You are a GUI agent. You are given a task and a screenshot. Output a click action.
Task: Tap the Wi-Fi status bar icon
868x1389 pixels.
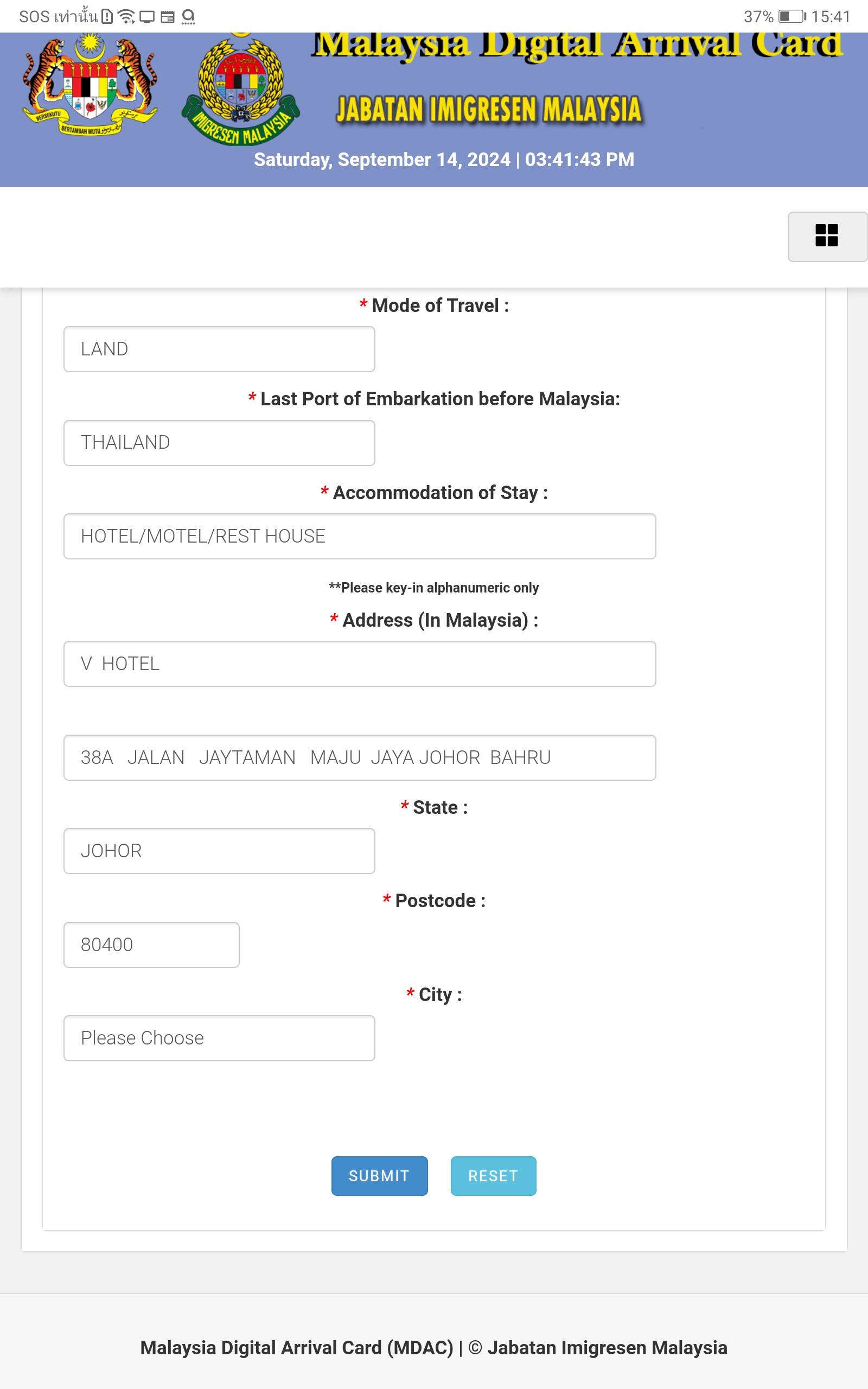click(x=126, y=17)
